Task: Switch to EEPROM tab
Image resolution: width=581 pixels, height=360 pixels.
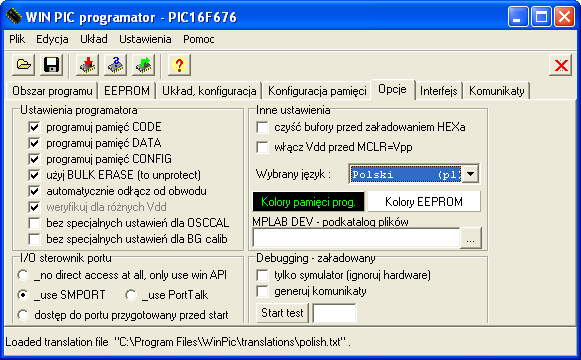Action: [127, 91]
